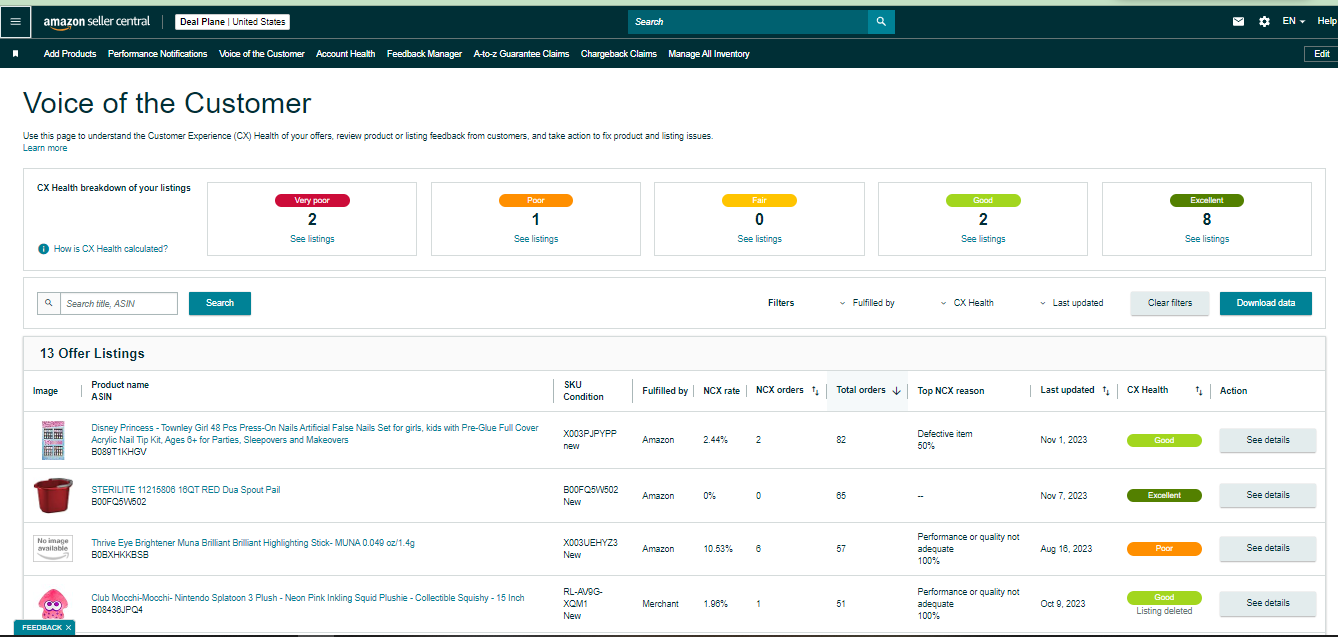Screen dimensions: 1338x637
Task: Click SKU text X003UEHYZ3
Action: 591,543
